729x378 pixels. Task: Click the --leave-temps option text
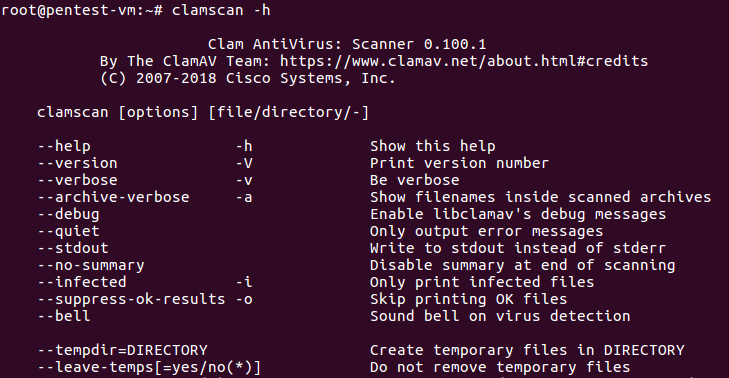(x=149, y=367)
